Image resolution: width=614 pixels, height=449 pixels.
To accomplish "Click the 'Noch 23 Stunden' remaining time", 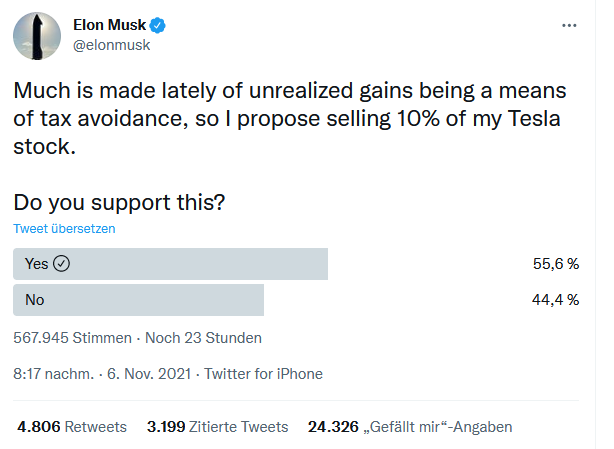I will click(204, 337).
